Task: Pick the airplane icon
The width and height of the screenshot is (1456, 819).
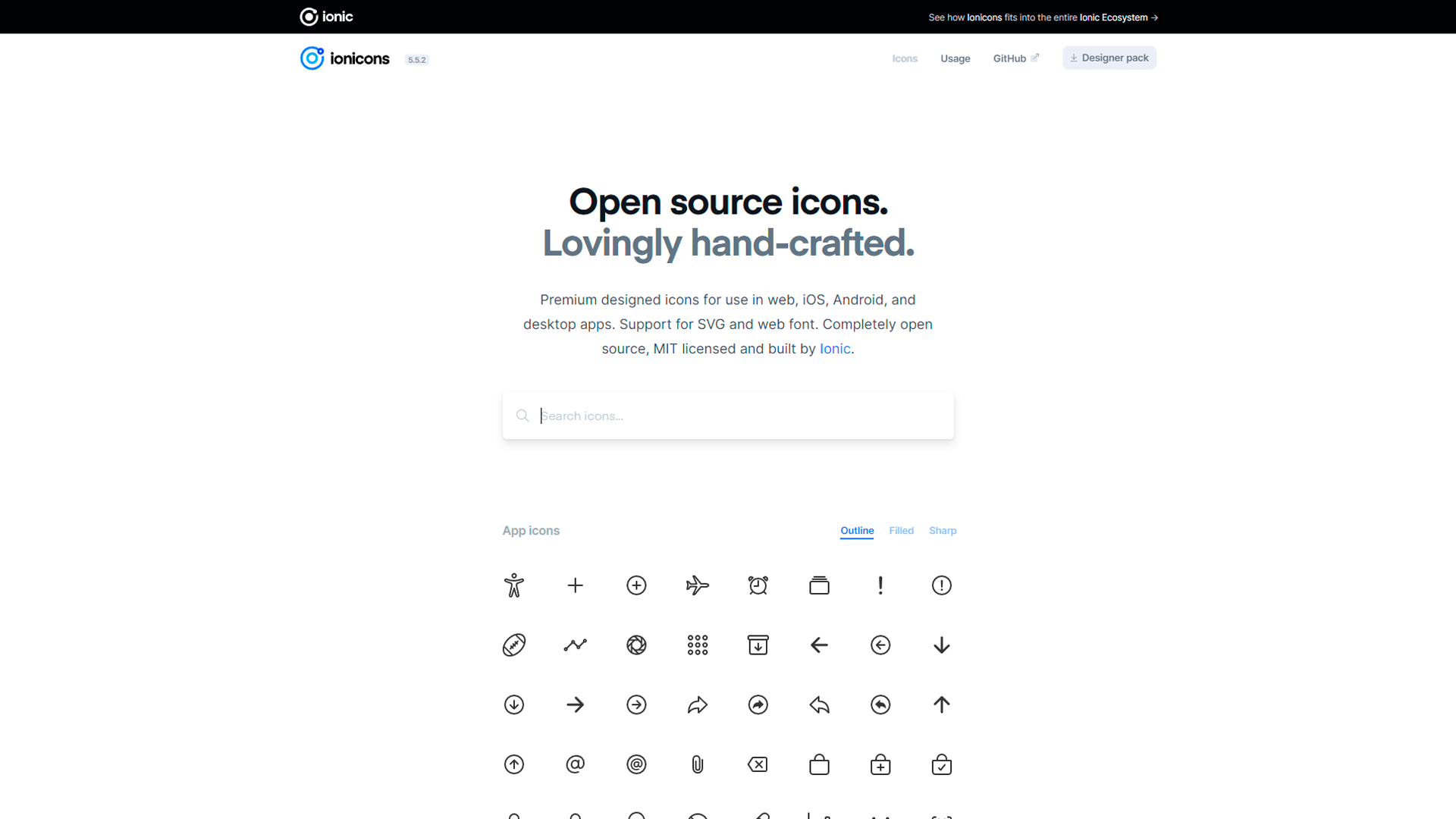Action: [698, 585]
